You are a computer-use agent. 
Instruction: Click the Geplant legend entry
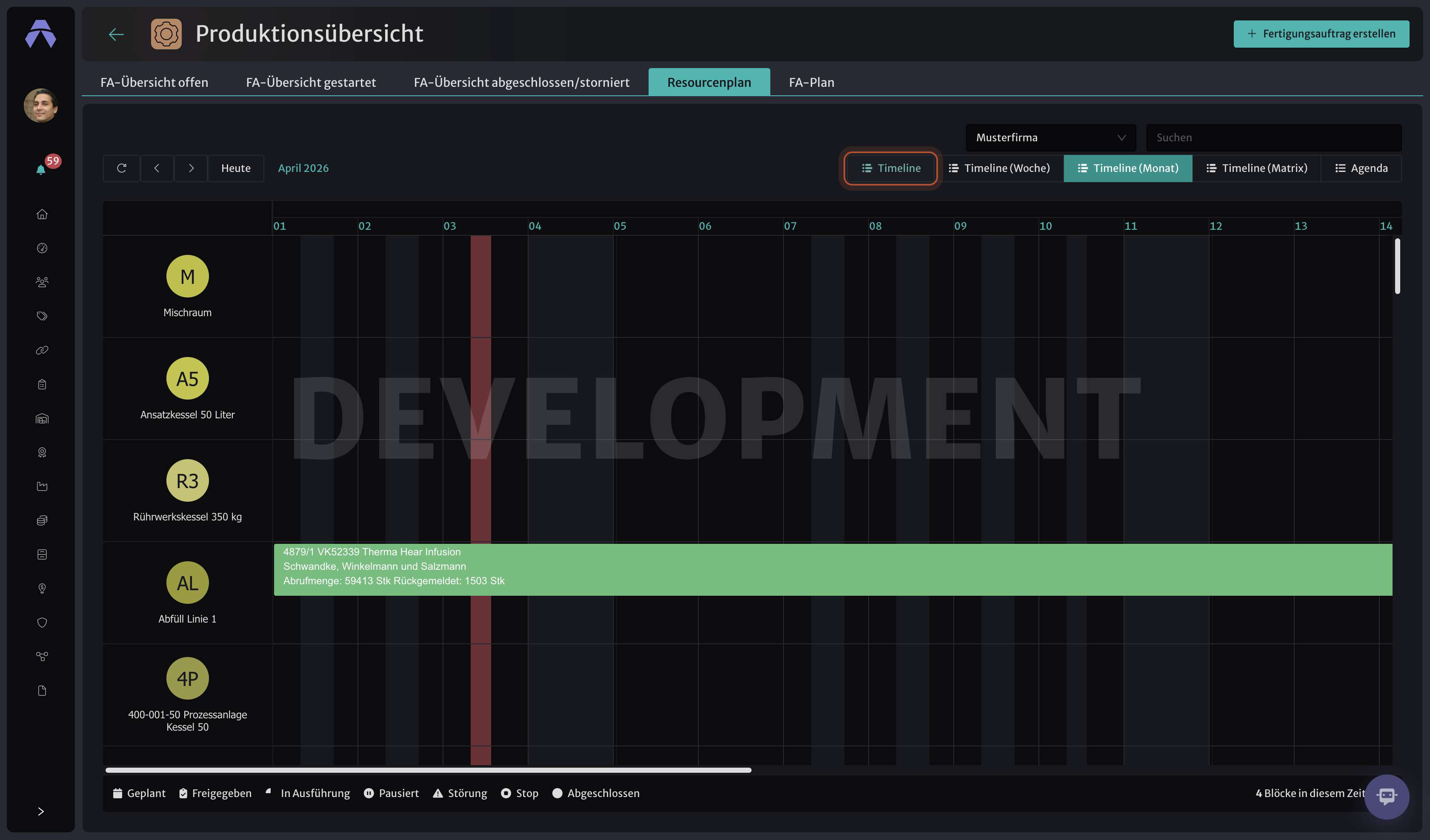pos(139,794)
